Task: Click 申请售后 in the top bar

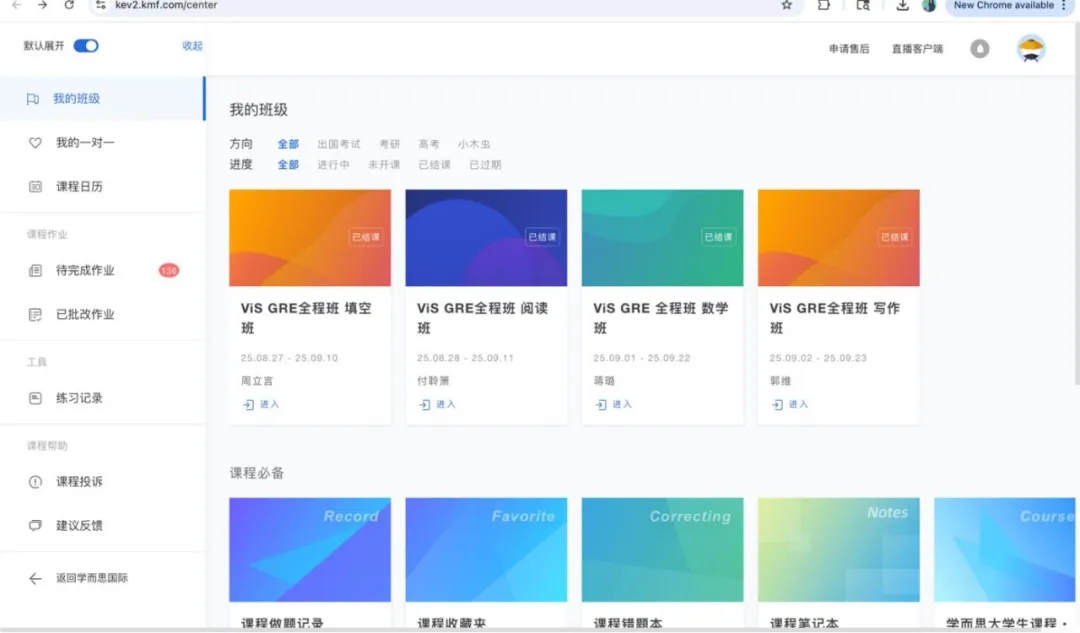Action: [849, 49]
